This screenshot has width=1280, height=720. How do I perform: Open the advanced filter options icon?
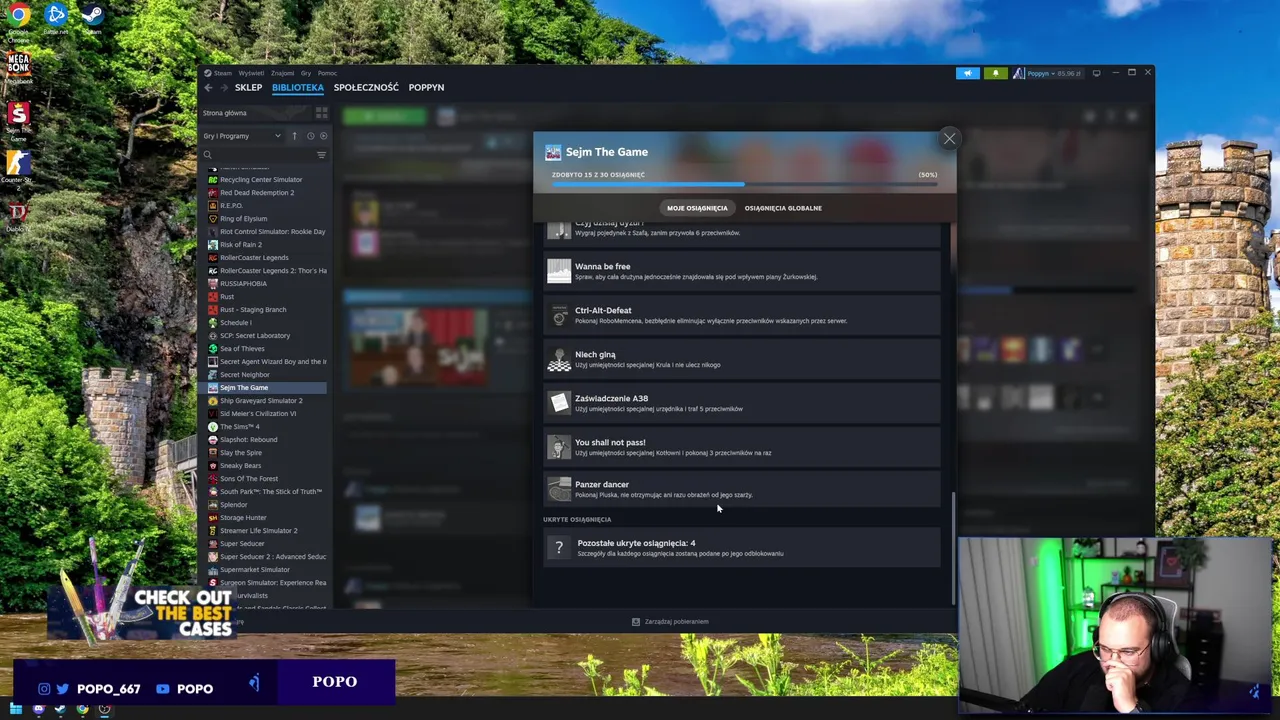tap(321, 155)
